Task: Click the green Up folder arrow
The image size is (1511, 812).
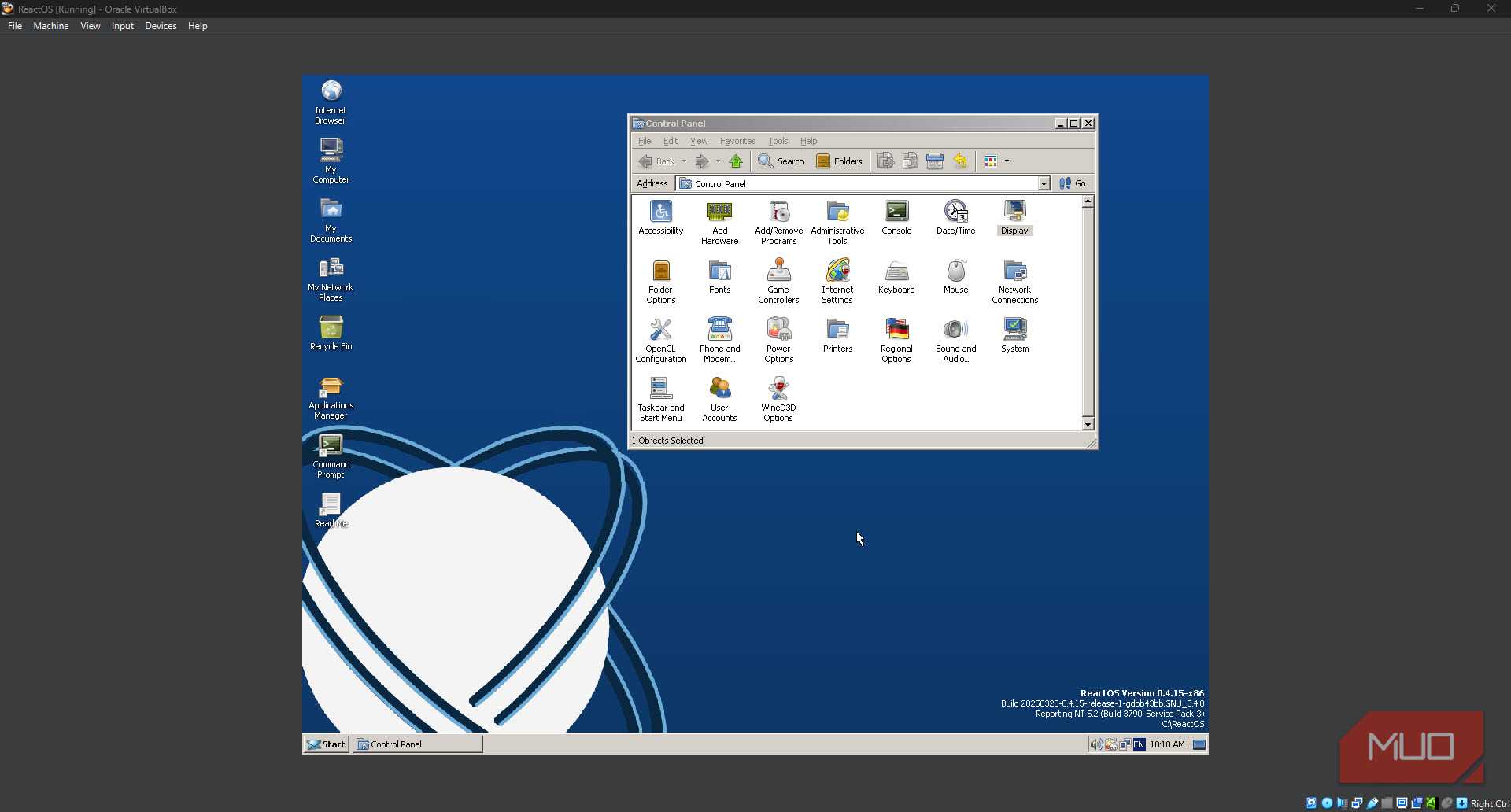Action: point(736,161)
